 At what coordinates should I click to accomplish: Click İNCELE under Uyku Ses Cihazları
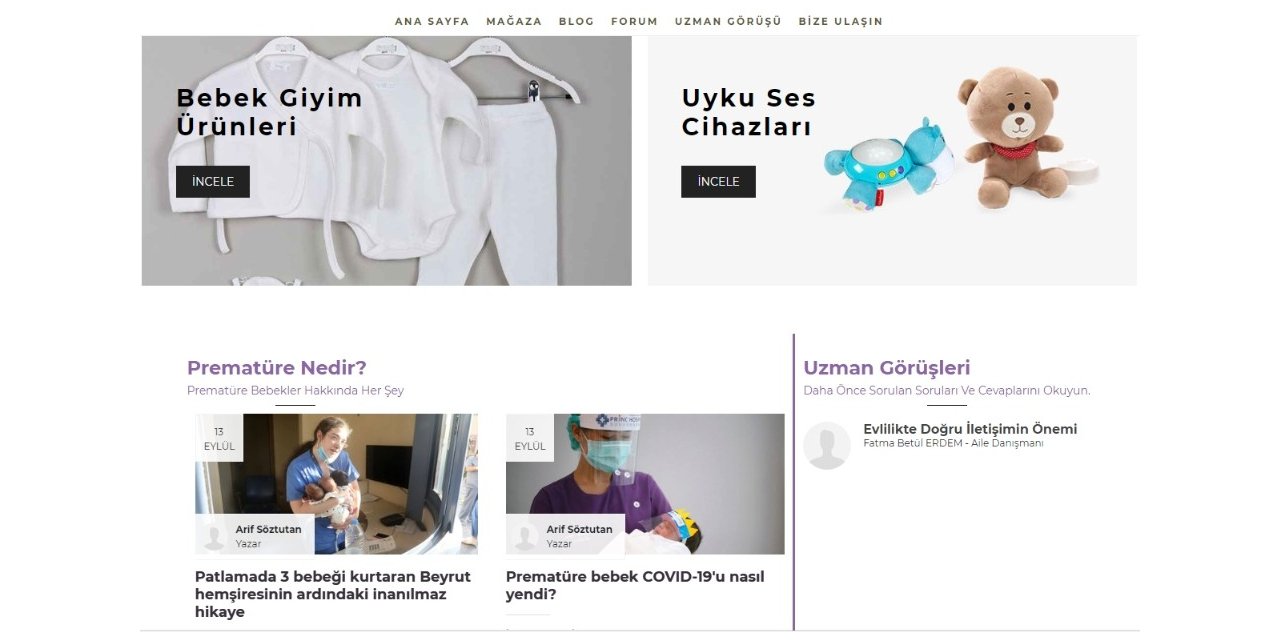tap(718, 182)
